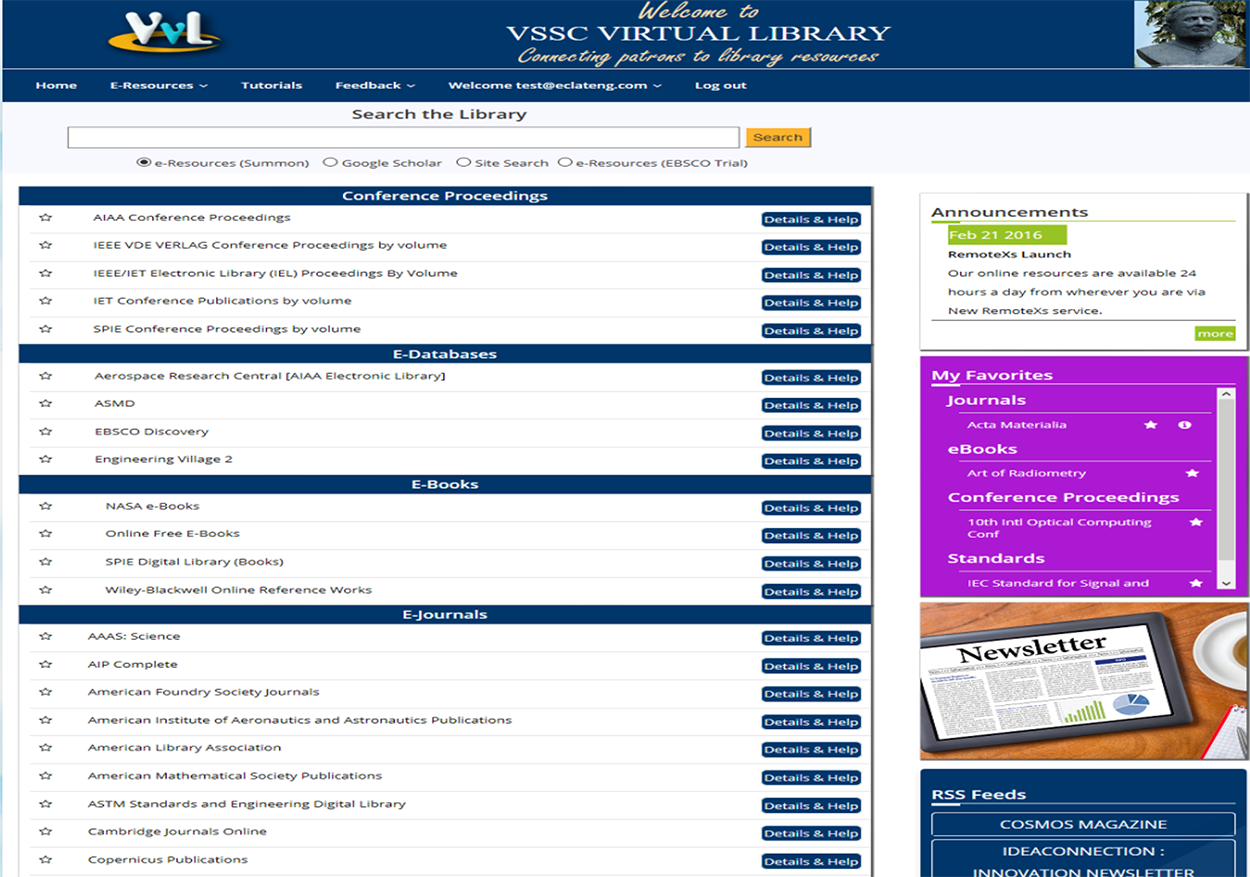The width and height of the screenshot is (1250, 877).
Task: Click the VvL library logo
Action: (164, 35)
